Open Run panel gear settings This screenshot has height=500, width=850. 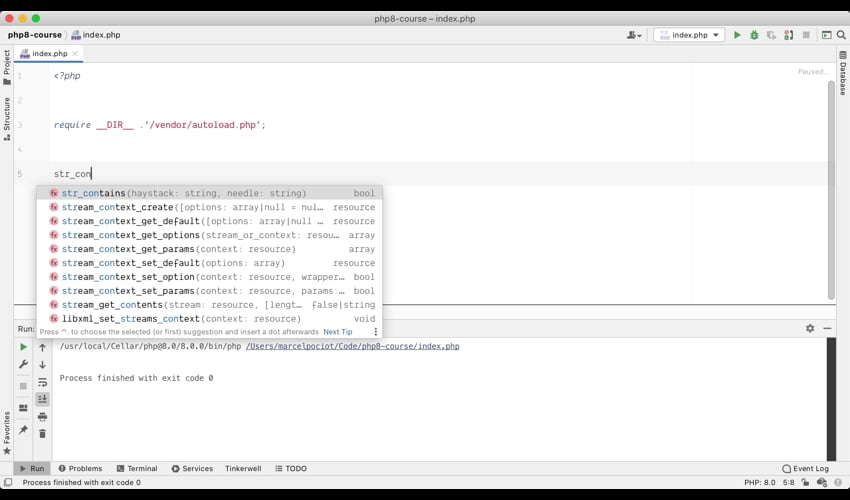tap(810, 328)
